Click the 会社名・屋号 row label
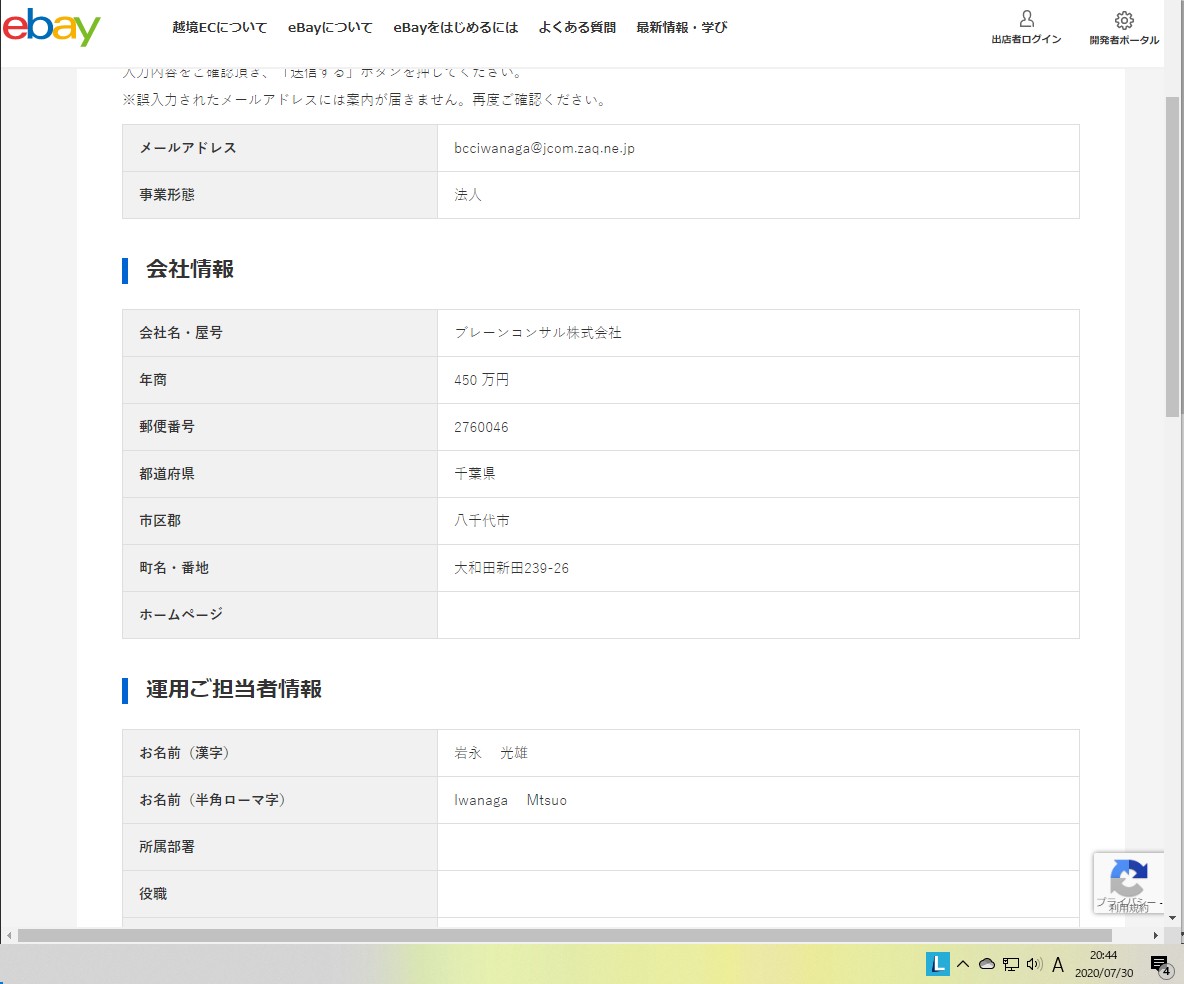The width and height of the screenshot is (1184, 984). [181, 333]
